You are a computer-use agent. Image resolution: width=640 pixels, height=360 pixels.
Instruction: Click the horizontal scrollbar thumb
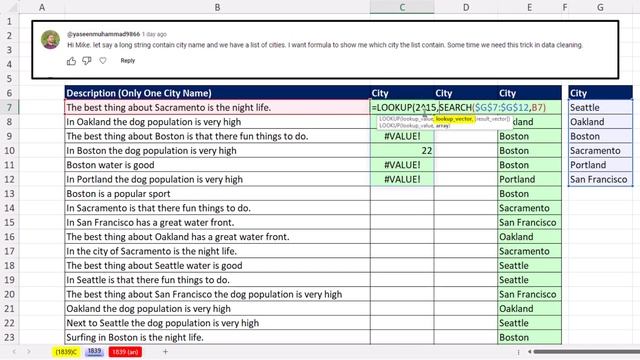(x=587, y=351)
